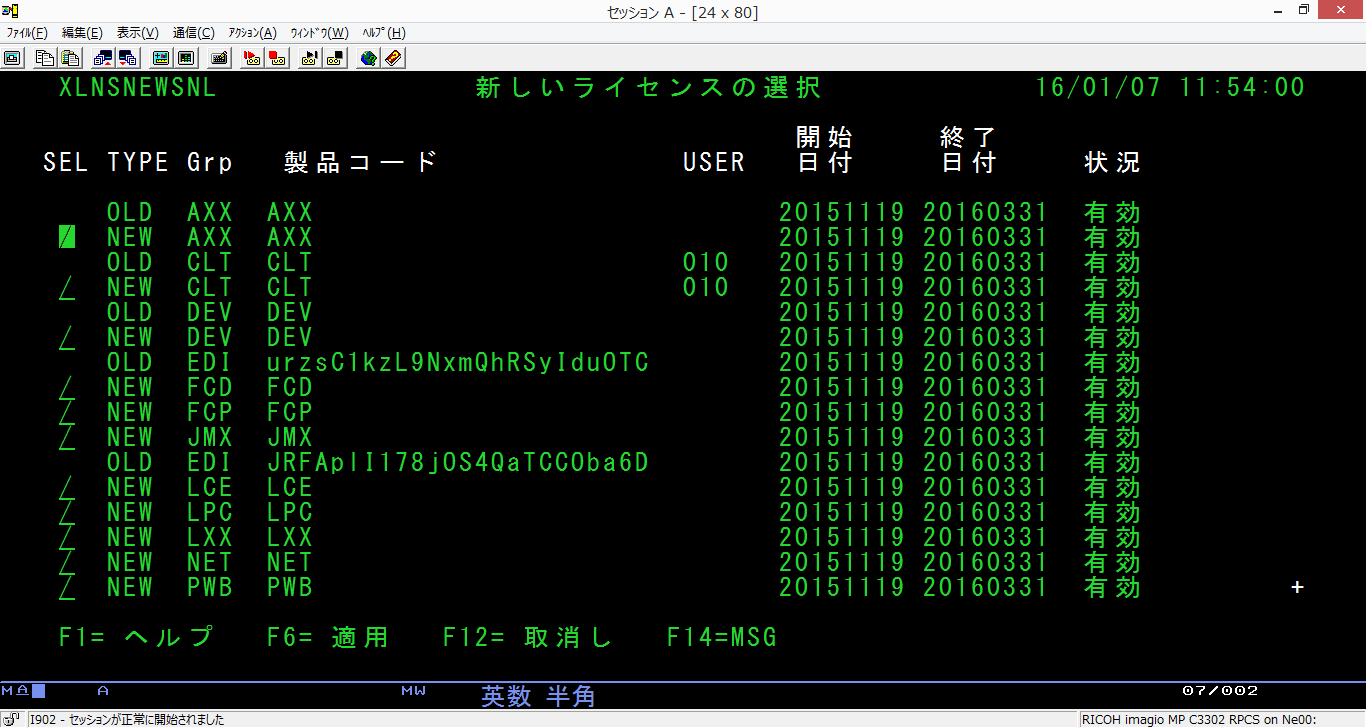The height and width of the screenshot is (728, 1366).
Task: Open the keyboard remap toolbar icon
Action: coord(219,58)
